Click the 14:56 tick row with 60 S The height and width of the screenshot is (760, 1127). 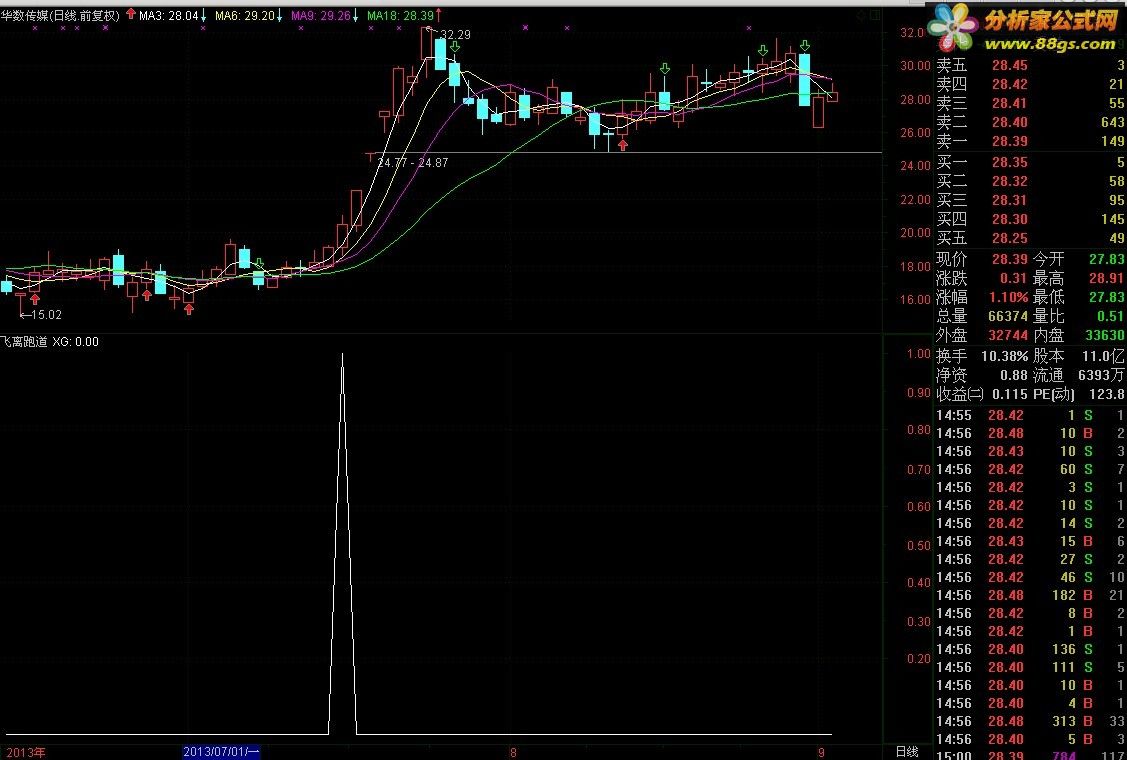1030,469
